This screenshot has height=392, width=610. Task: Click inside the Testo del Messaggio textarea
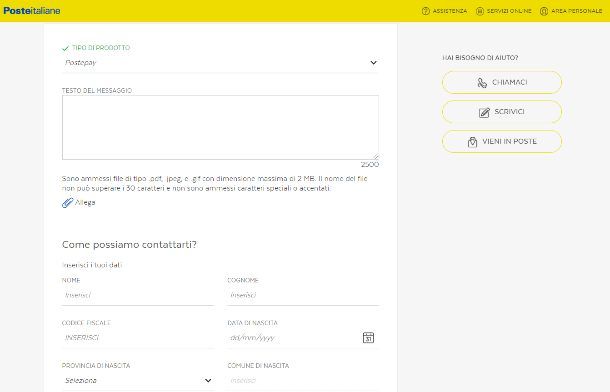pos(220,128)
